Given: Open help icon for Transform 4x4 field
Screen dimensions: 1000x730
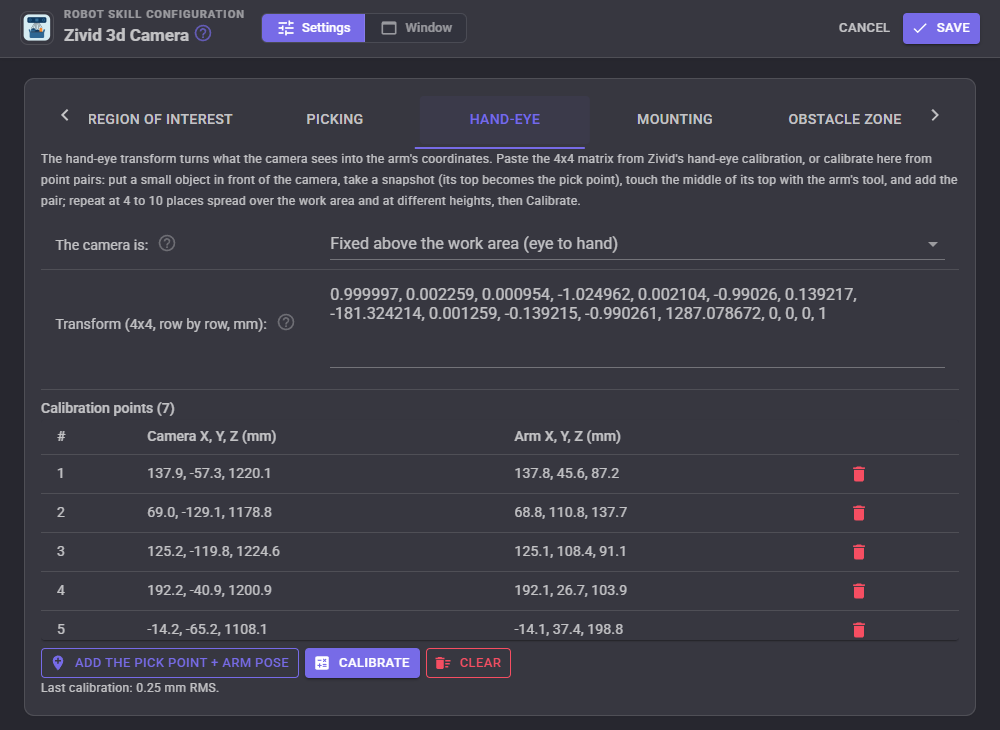Looking at the screenshot, I should tap(286, 323).
